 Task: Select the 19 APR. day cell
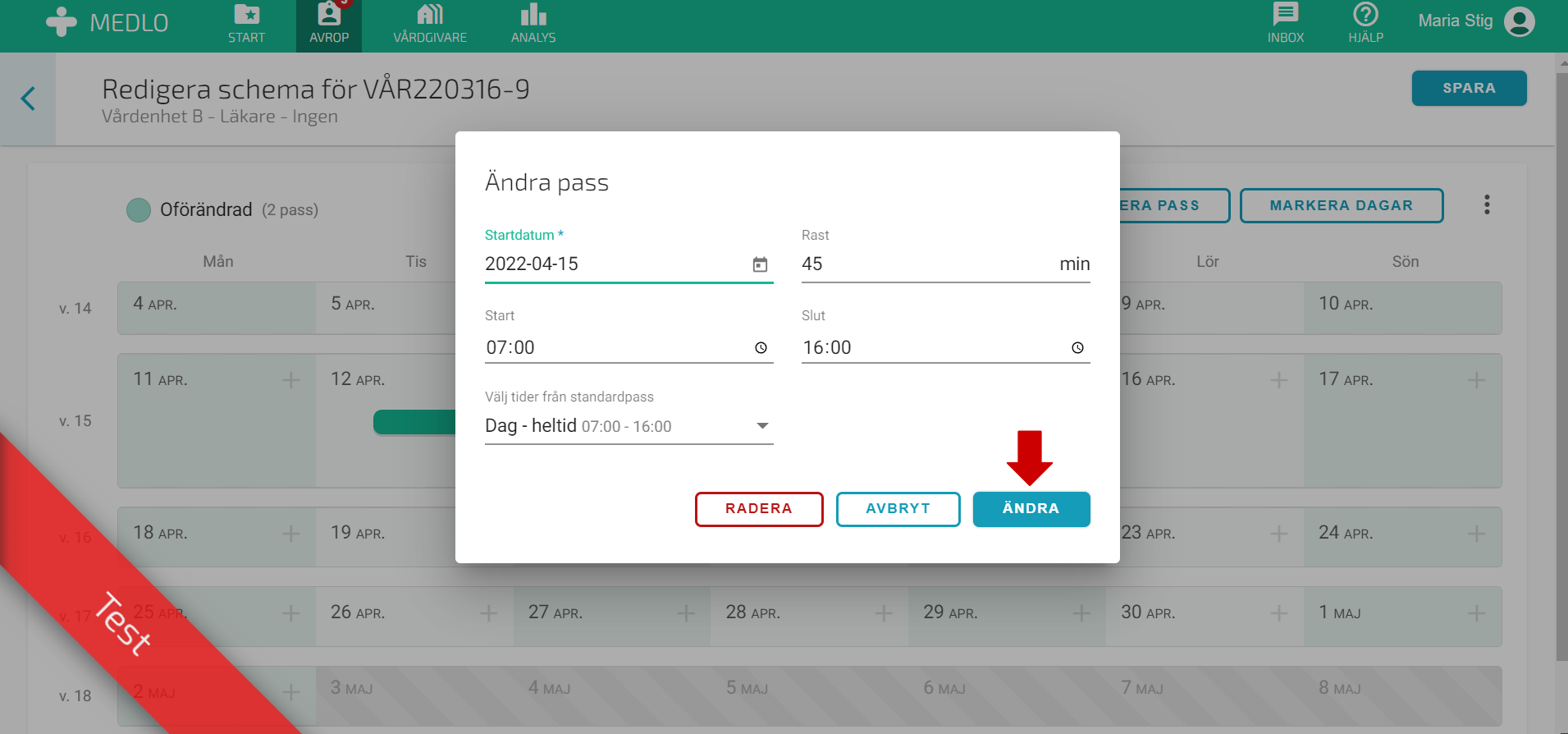point(386,537)
